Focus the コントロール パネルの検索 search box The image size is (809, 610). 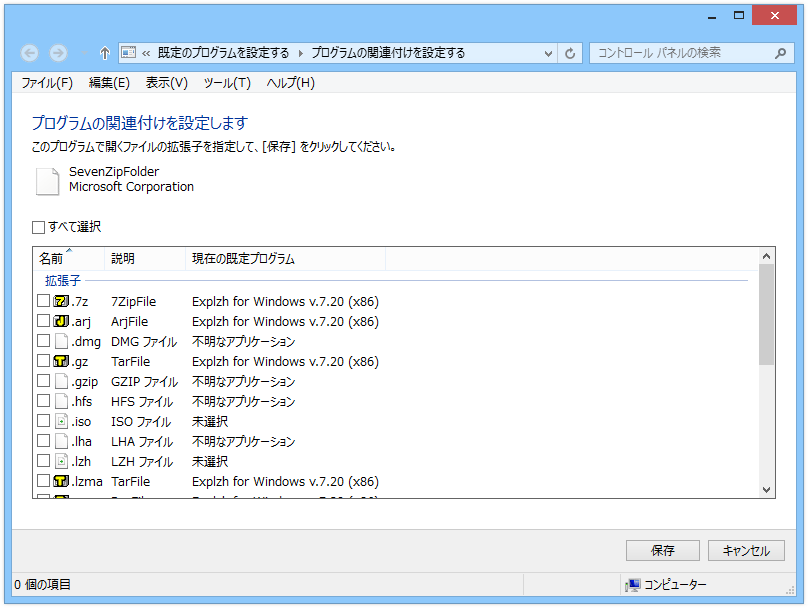click(x=690, y=53)
